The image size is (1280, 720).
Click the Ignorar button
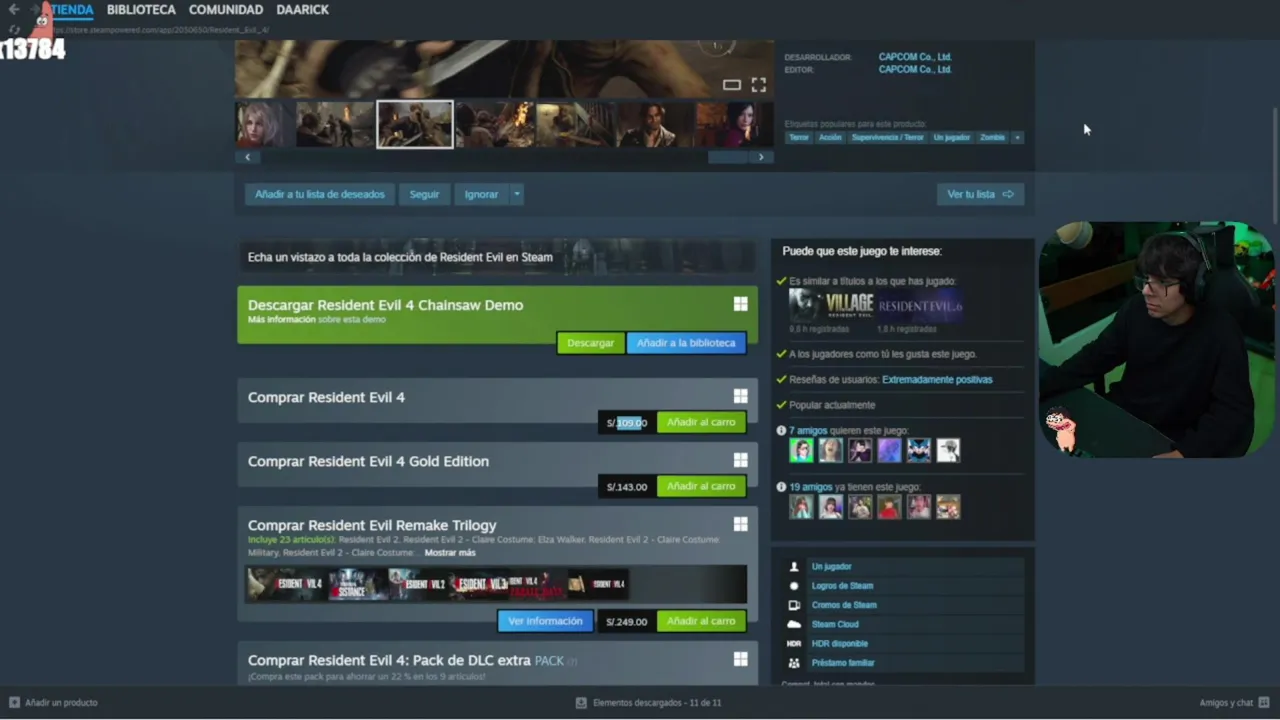pyautogui.click(x=481, y=194)
